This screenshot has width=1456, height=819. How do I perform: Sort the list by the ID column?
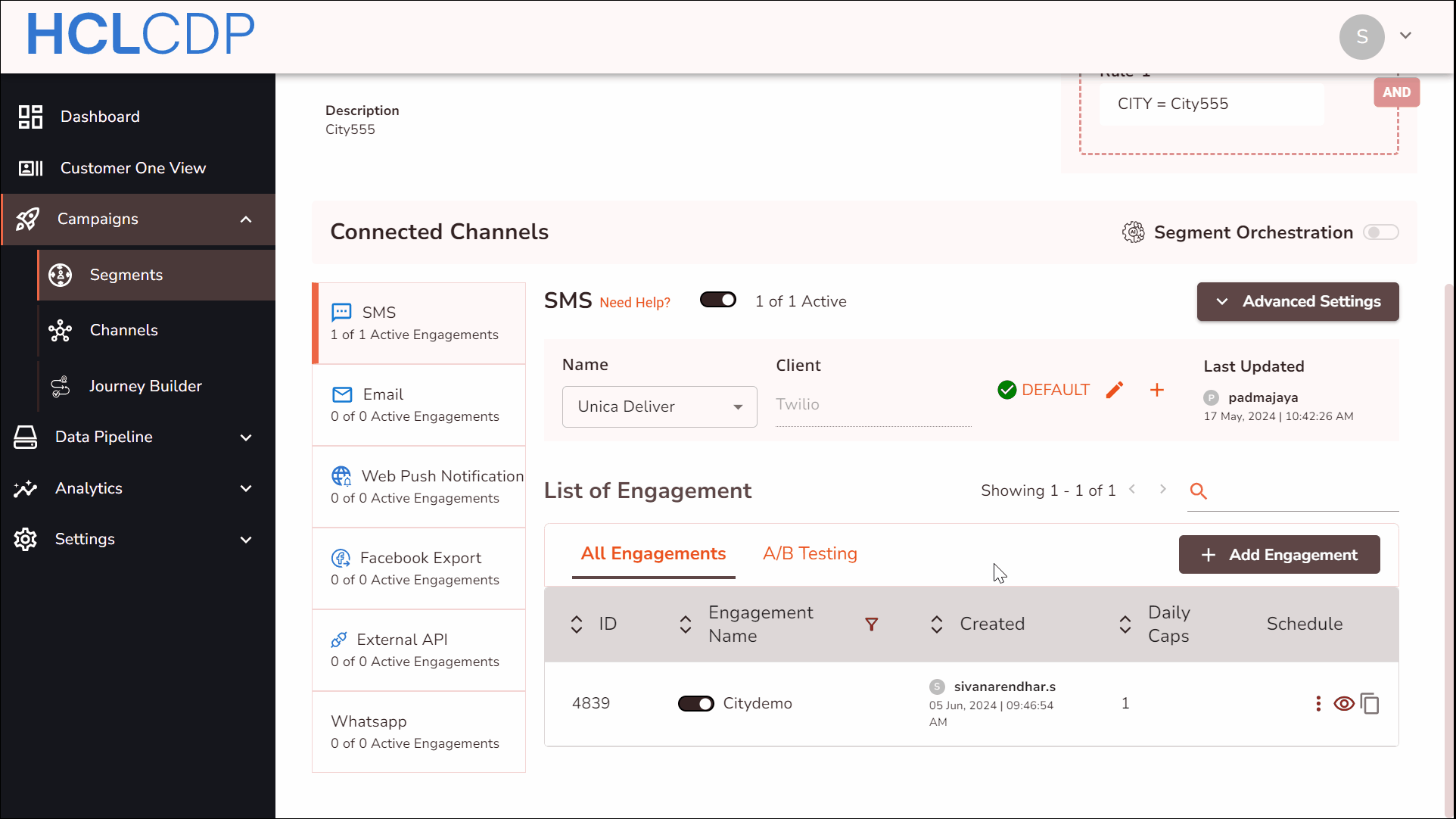click(577, 624)
